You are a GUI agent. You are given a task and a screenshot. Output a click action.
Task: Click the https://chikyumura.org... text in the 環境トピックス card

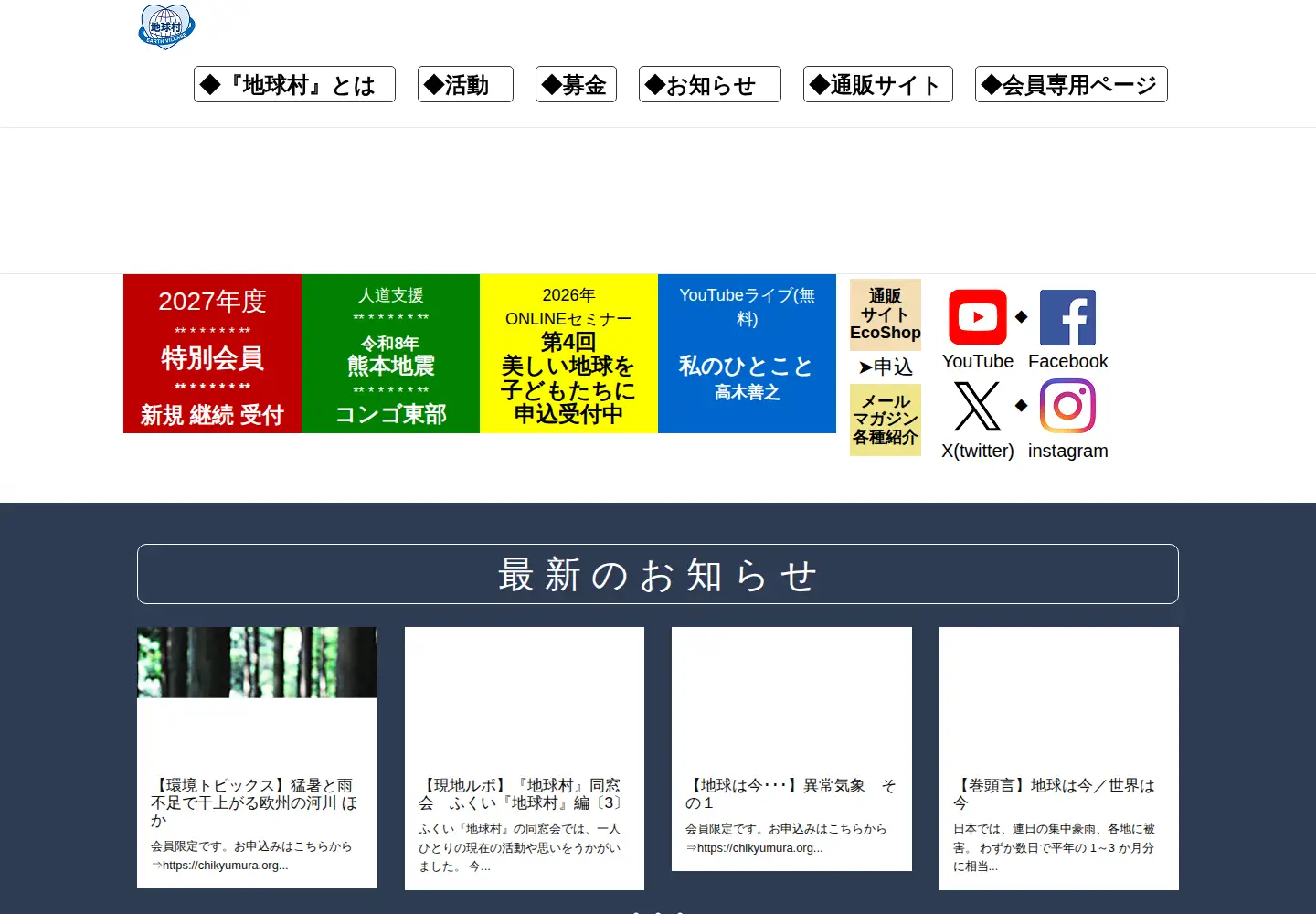[x=225, y=866]
